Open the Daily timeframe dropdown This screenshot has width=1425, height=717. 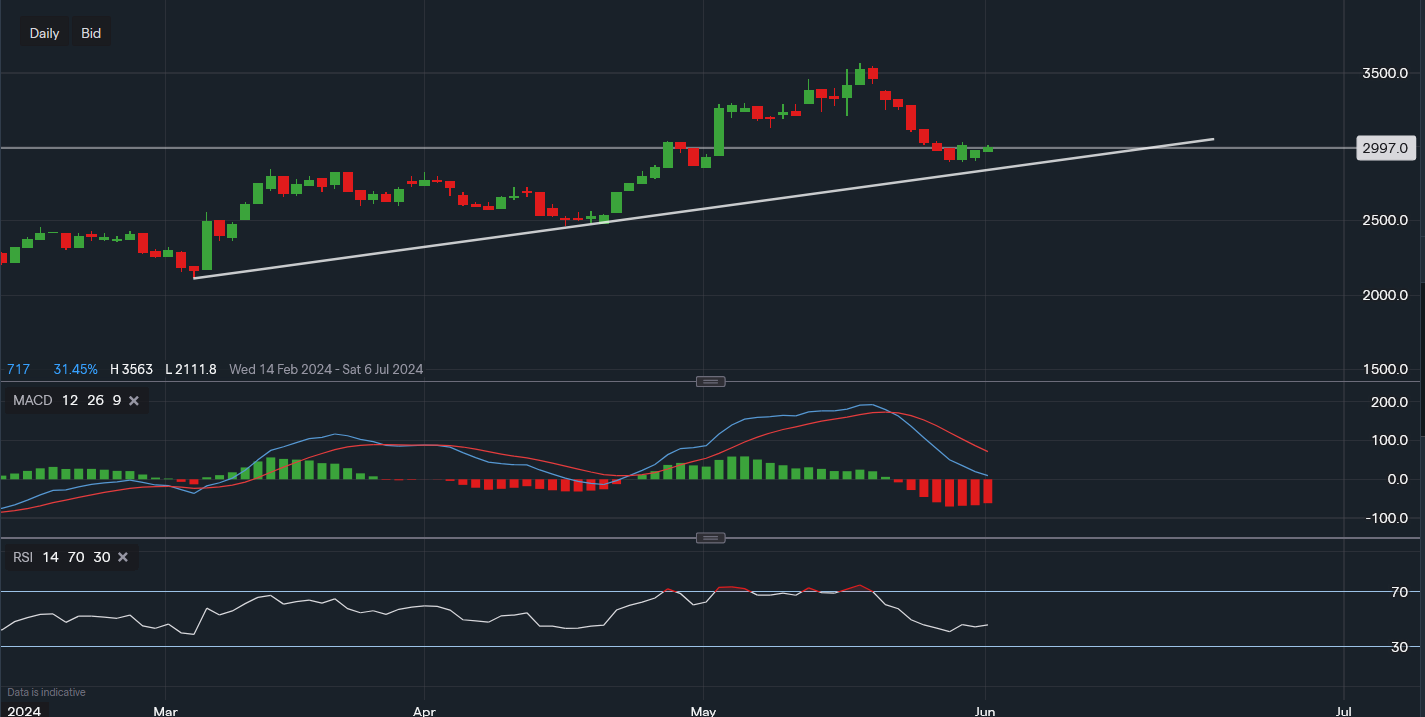pyautogui.click(x=44, y=33)
